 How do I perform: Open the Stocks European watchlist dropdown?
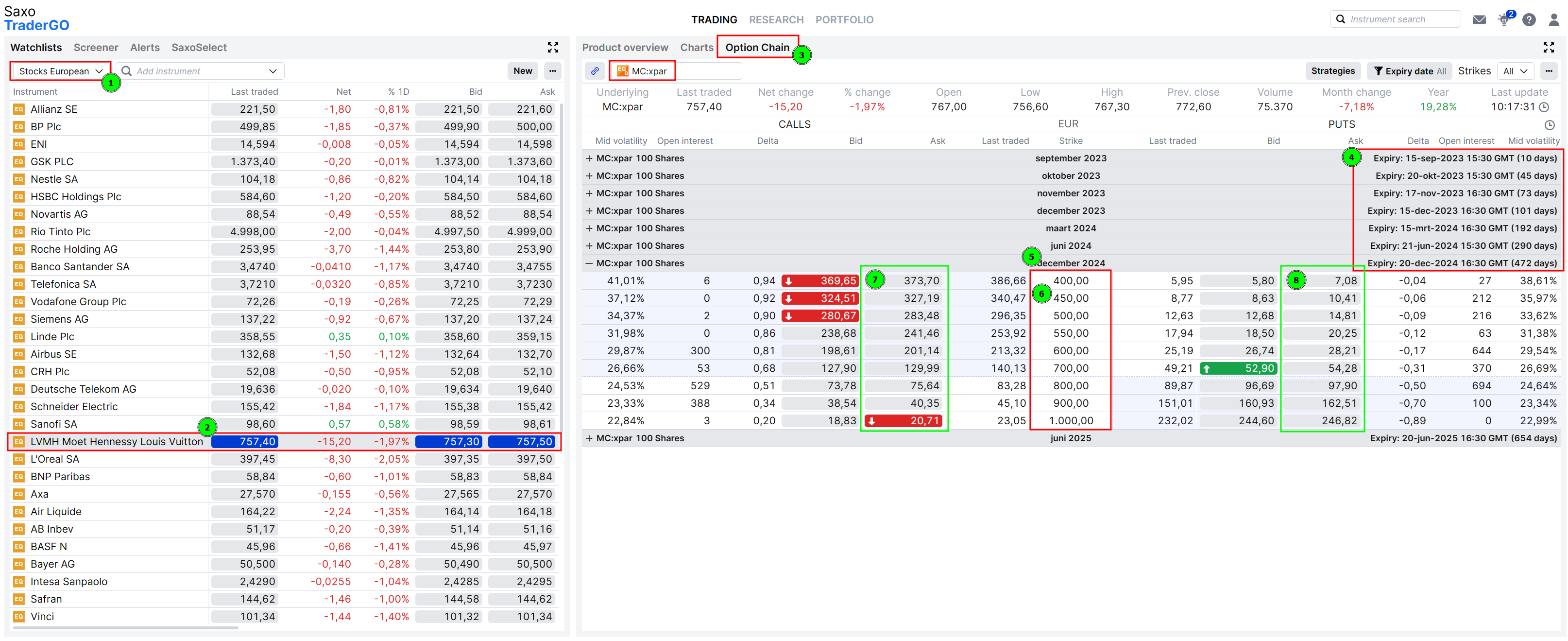click(60, 71)
